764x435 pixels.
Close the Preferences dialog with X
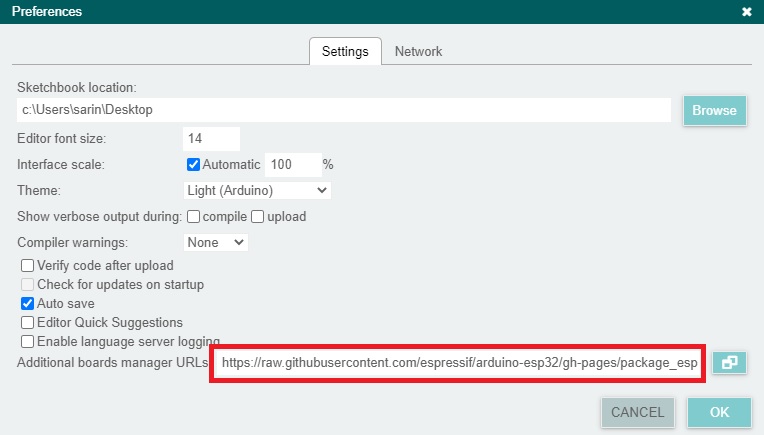coord(746,12)
